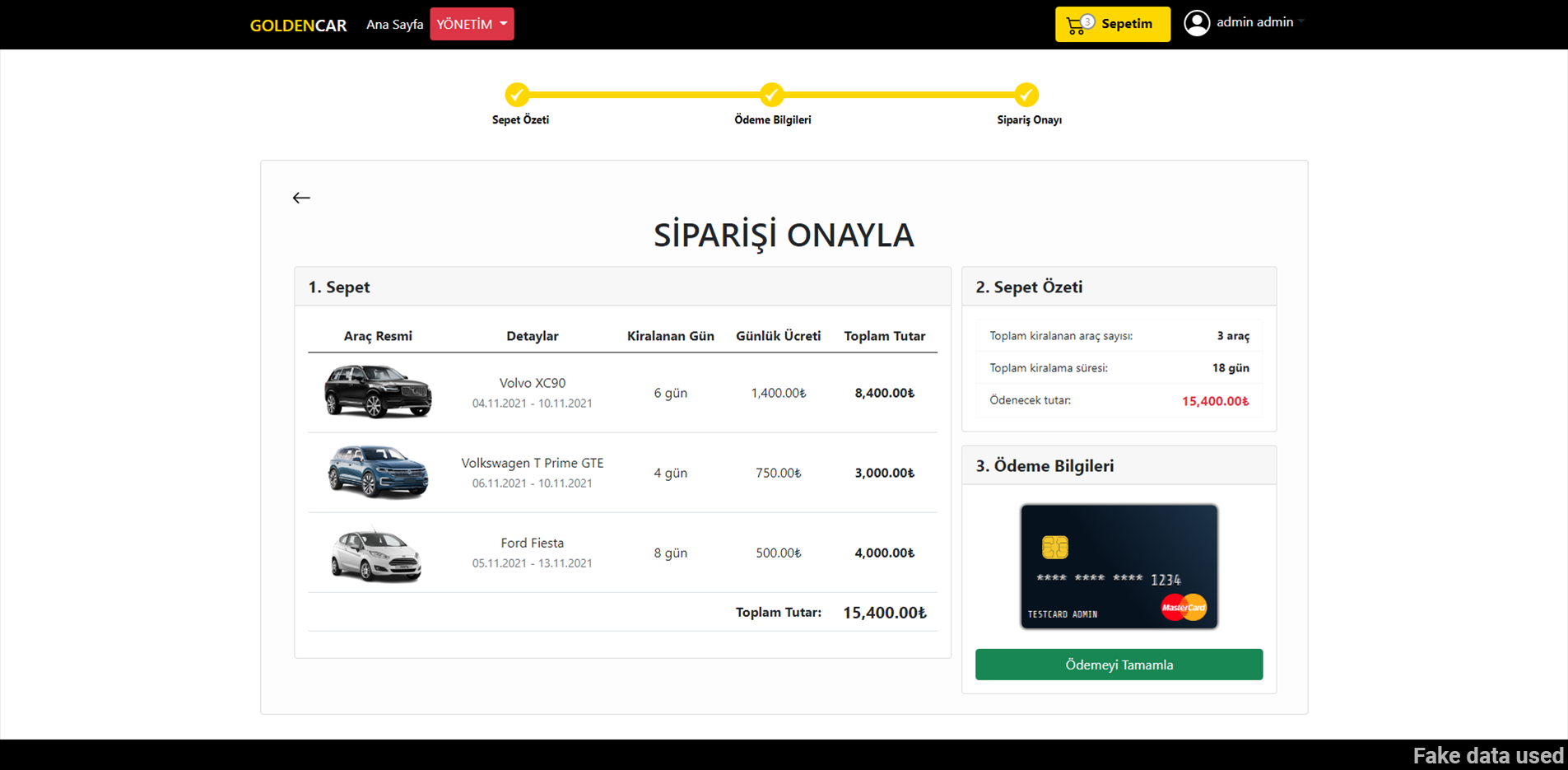This screenshot has width=1568, height=770.
Task: Open the Sepetim cart button
Action: pyautogui.click(x=1113, y=24)
